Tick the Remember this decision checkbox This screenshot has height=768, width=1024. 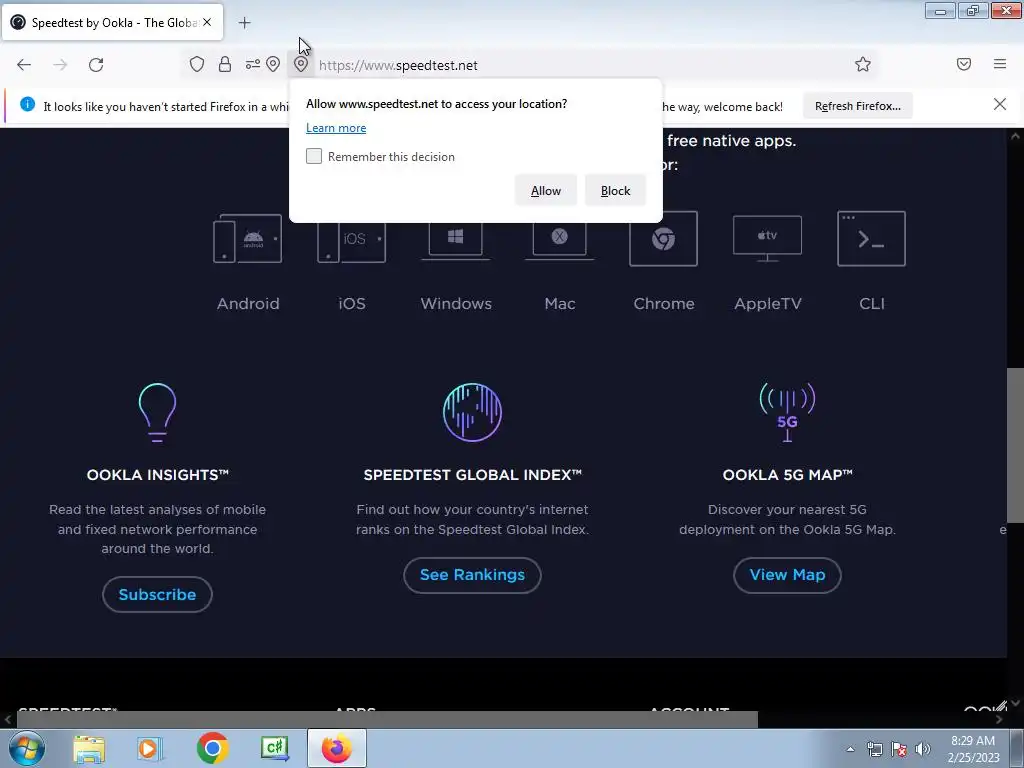(314, 156)
